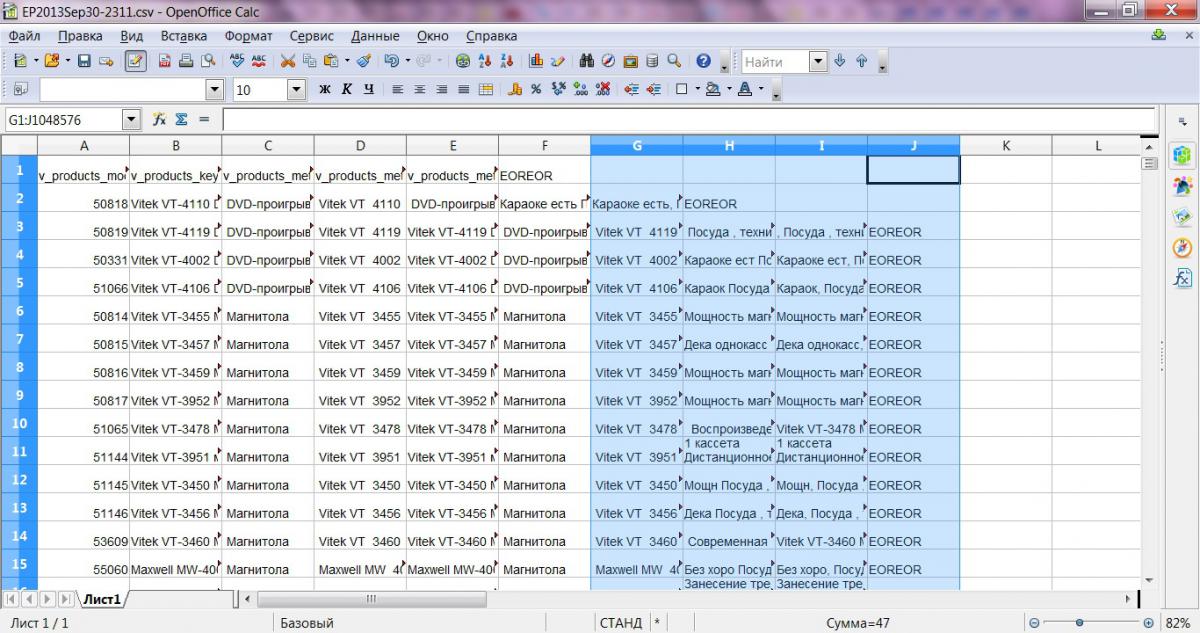
Task: Click the Background Color bucket icon
Action: (713, 89)
